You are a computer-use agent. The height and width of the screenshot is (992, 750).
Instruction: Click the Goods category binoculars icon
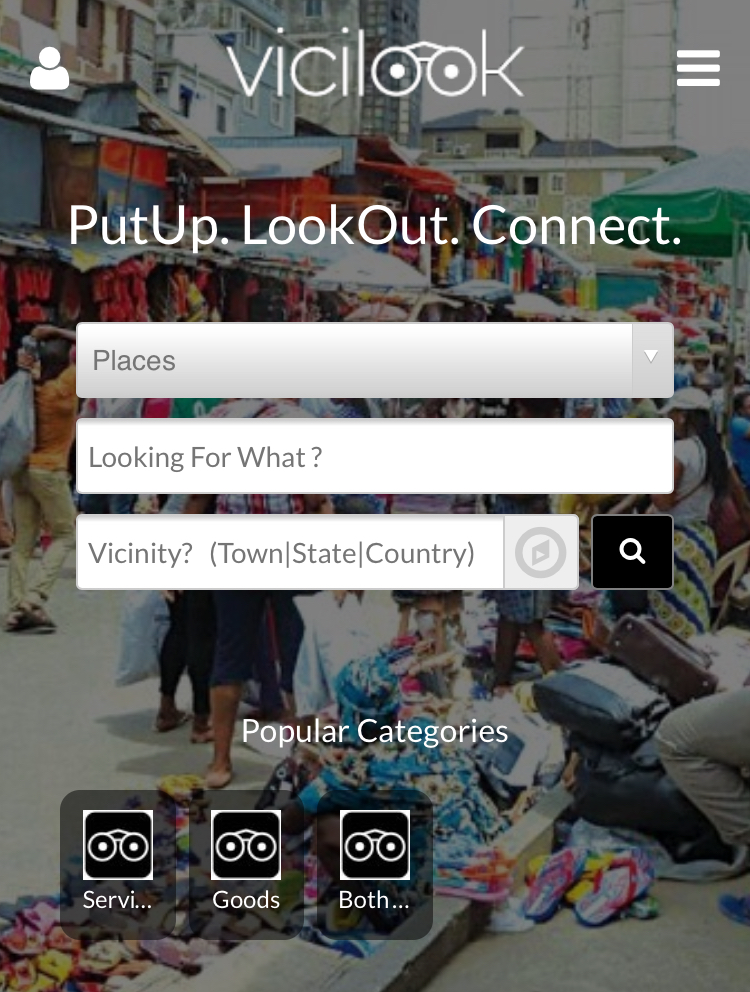pyautogui.click(x=246, y=845)
